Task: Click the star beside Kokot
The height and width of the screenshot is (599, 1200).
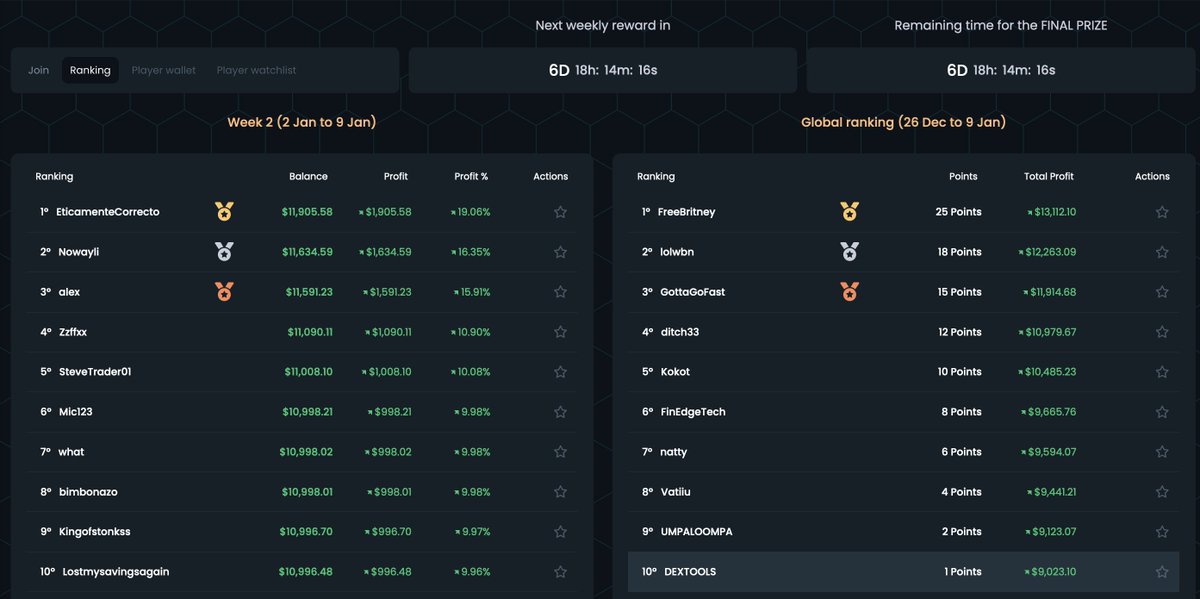Action: 1162,372
